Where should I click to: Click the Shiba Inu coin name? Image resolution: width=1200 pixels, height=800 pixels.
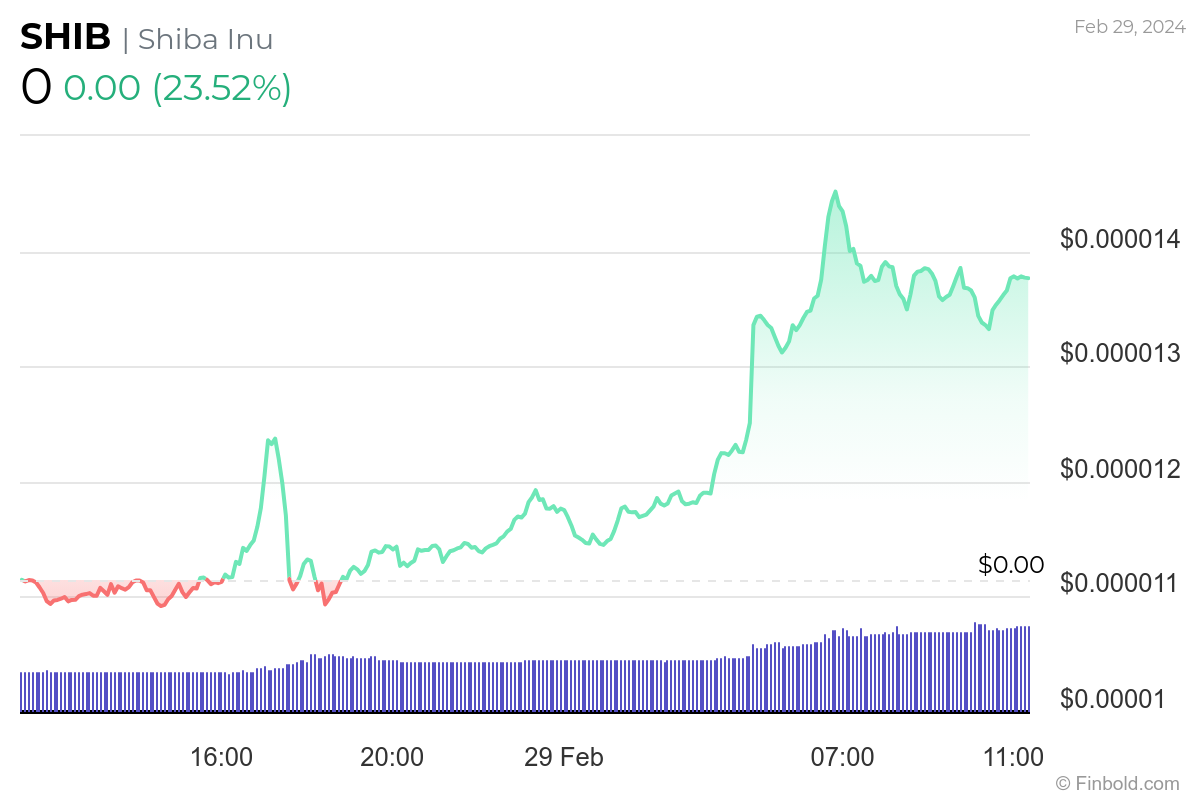205,39
